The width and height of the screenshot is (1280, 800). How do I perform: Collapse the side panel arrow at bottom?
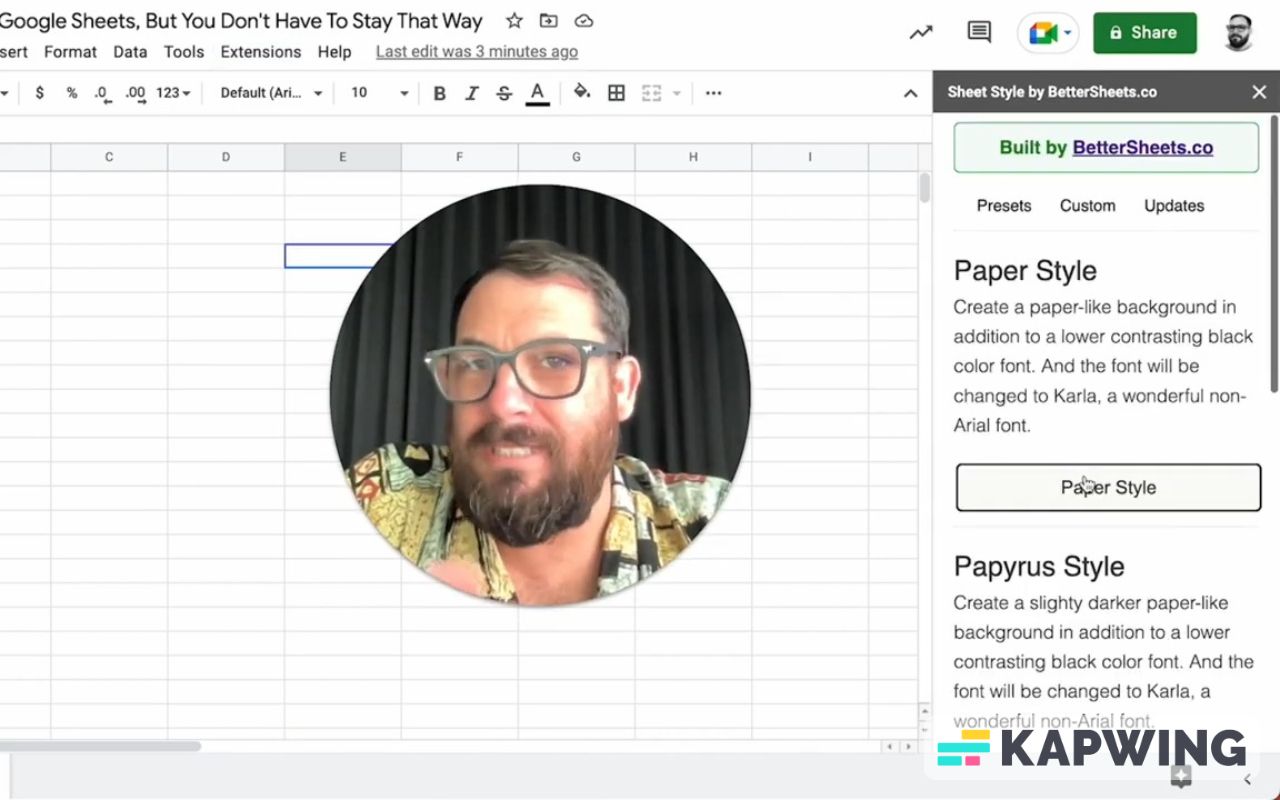tap(1248, 779)
